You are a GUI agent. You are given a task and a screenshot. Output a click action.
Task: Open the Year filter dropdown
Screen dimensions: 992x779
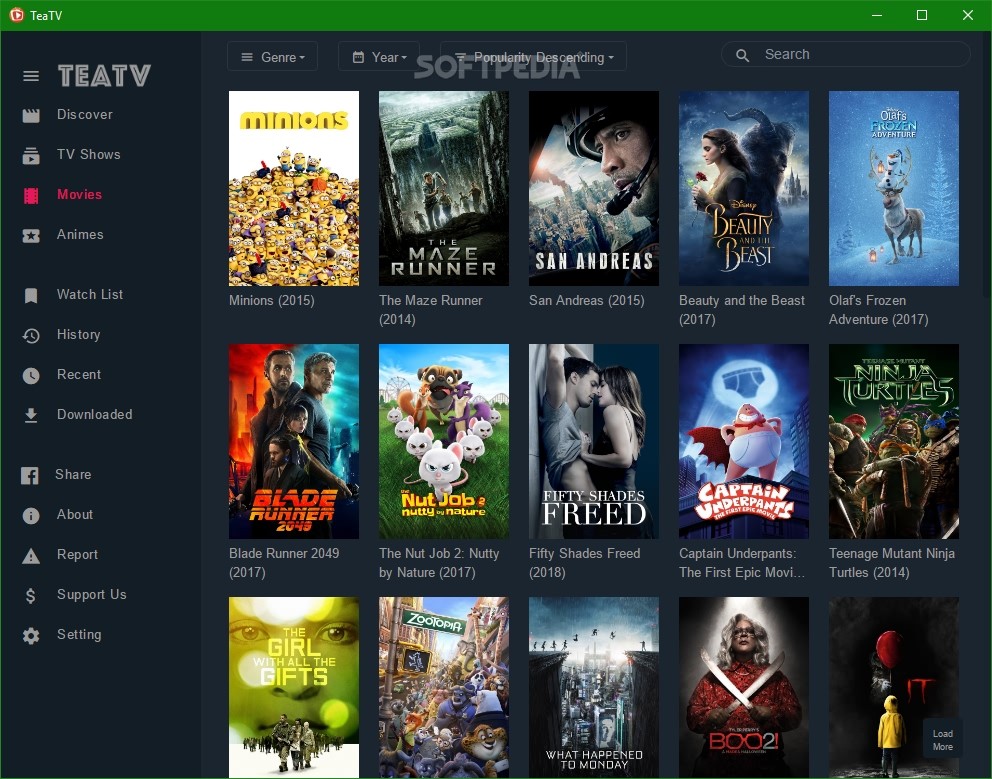click(x=379, y=57)
